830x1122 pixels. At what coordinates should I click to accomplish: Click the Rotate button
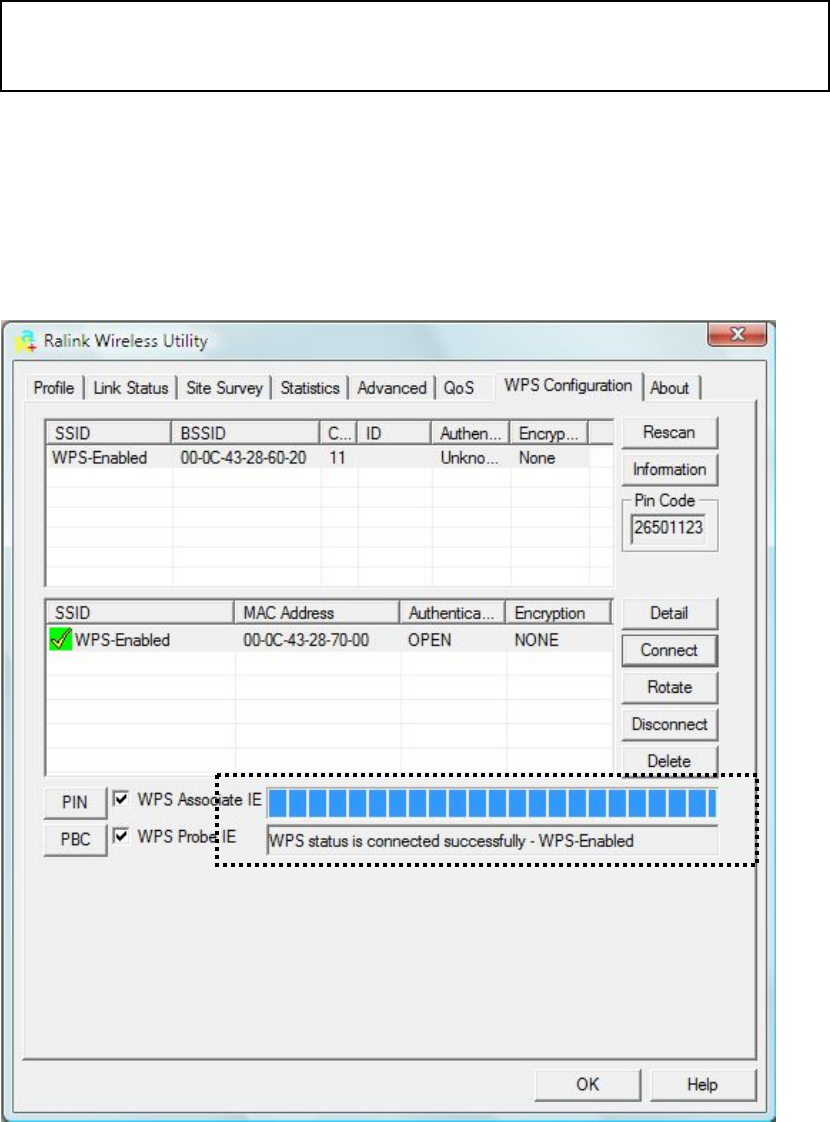tap(669, 687)
